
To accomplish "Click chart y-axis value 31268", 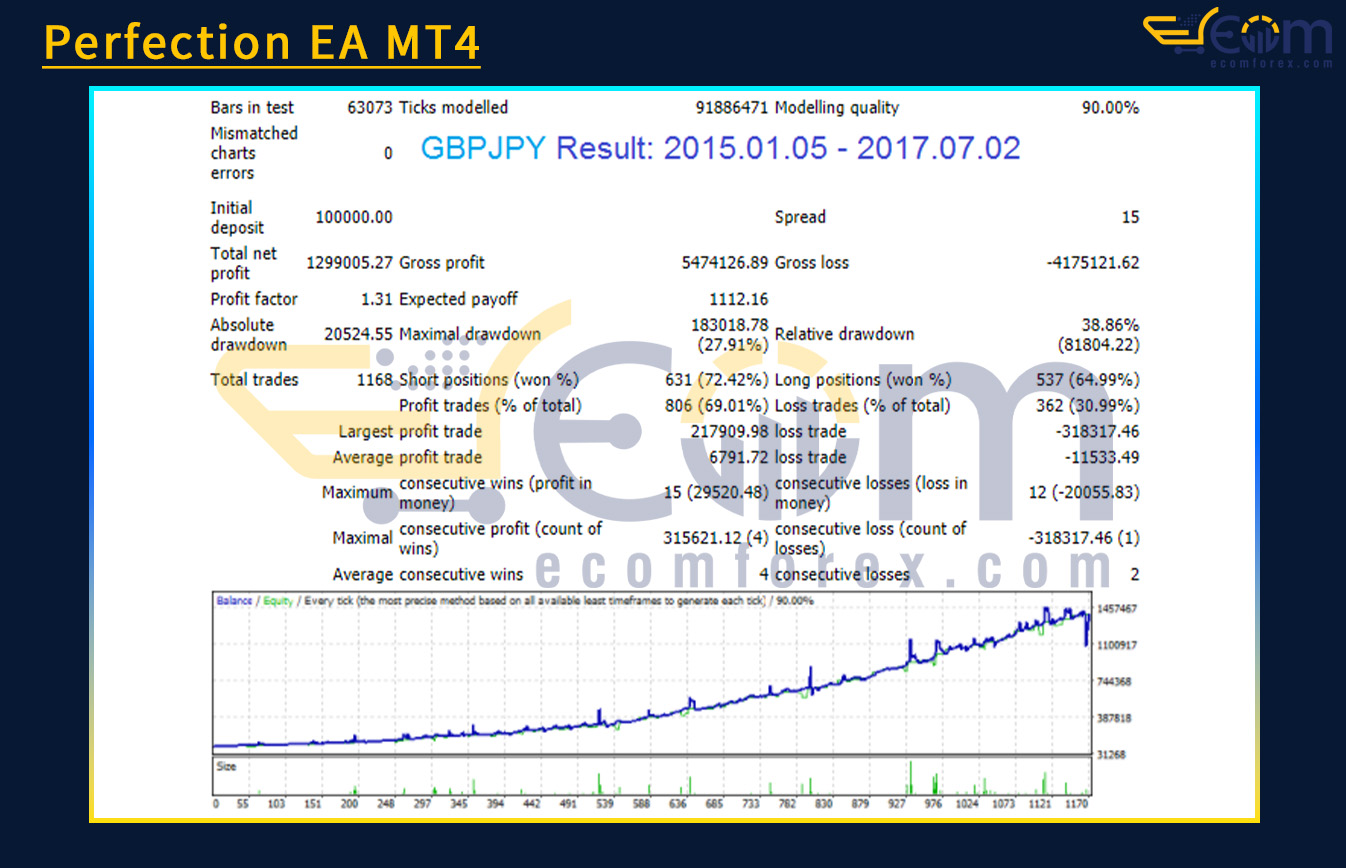I will (1113, 755).
